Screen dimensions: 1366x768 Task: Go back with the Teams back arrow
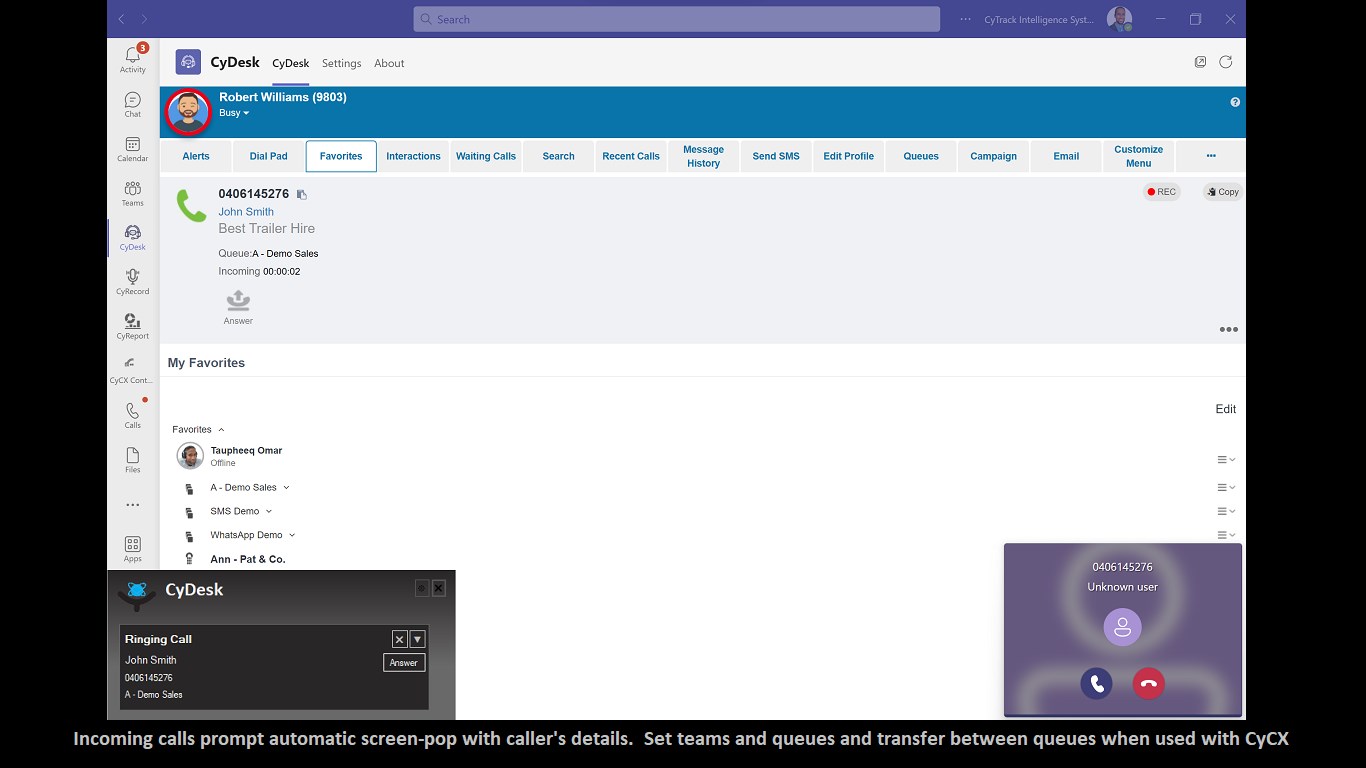click(x=122, y=19)
